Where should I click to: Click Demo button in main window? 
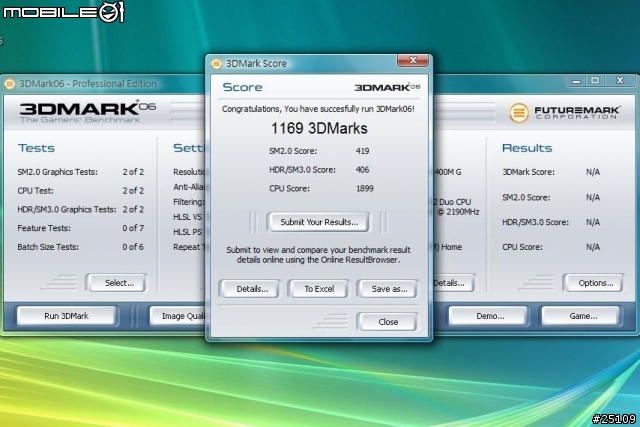[x=488, y=316]
